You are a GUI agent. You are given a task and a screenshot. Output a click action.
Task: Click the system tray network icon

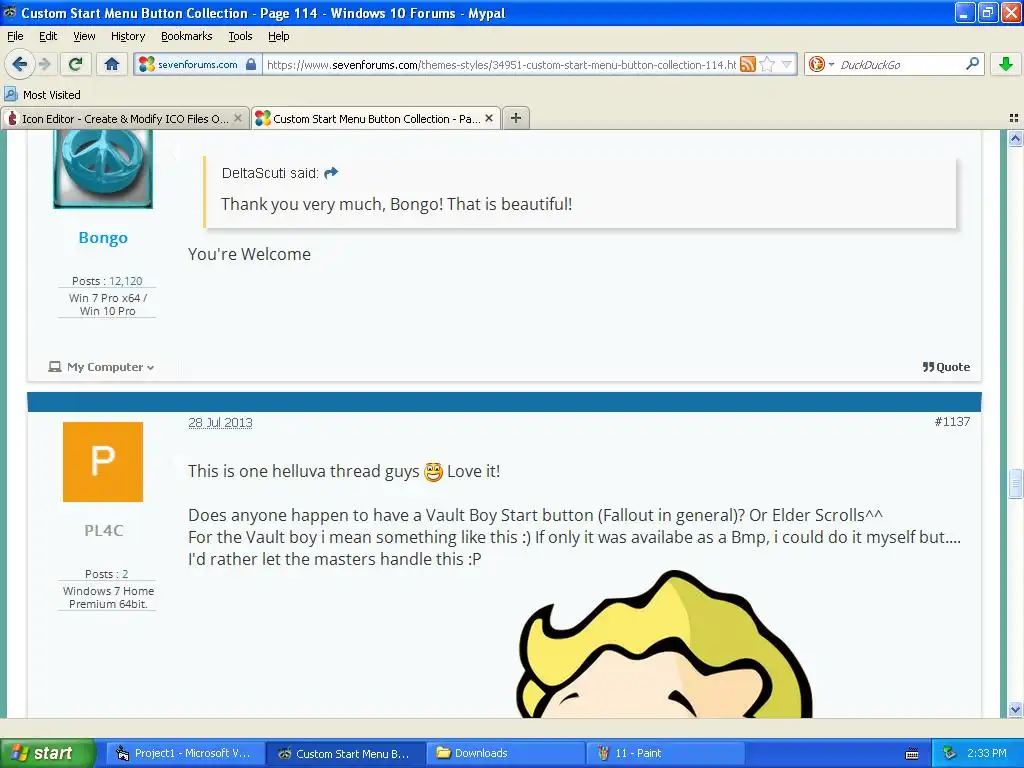[x=949, y=754]
